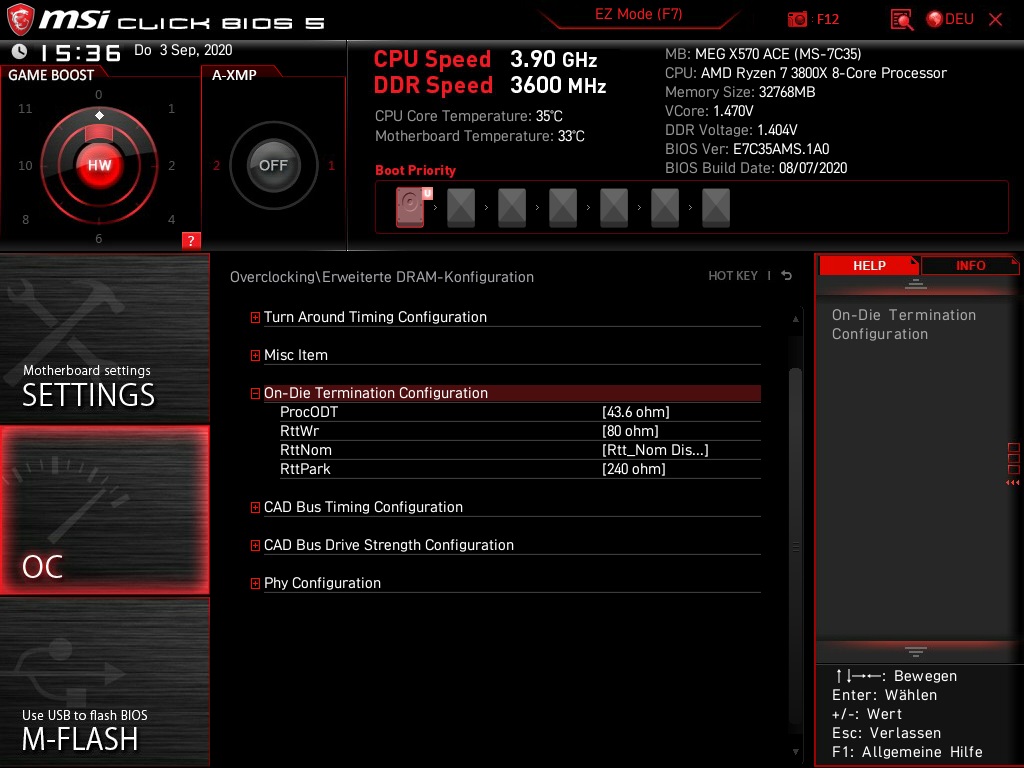Click the 15:36 time display
The image size is (1024, 768).
81,52
